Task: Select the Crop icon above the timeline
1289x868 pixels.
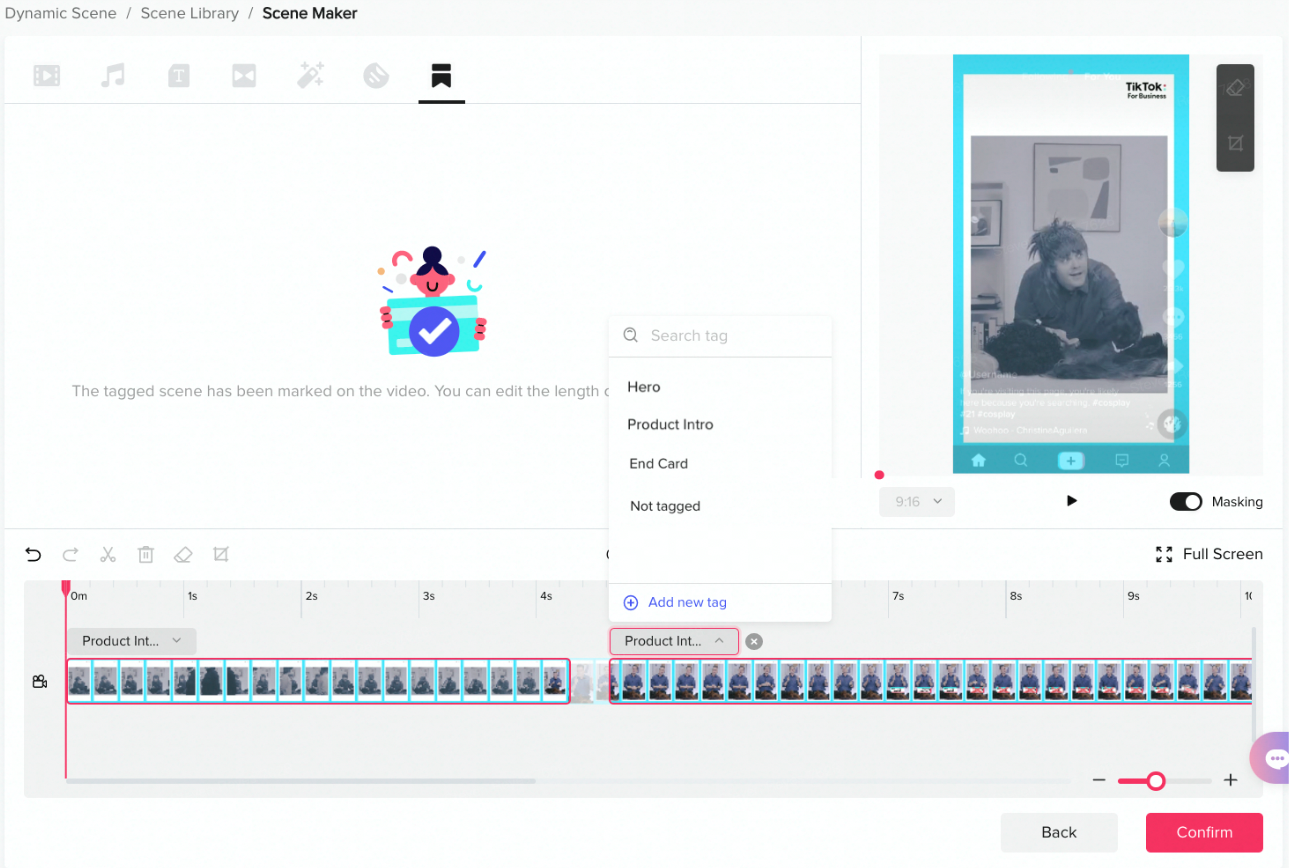Action: [x=221, y=554]
